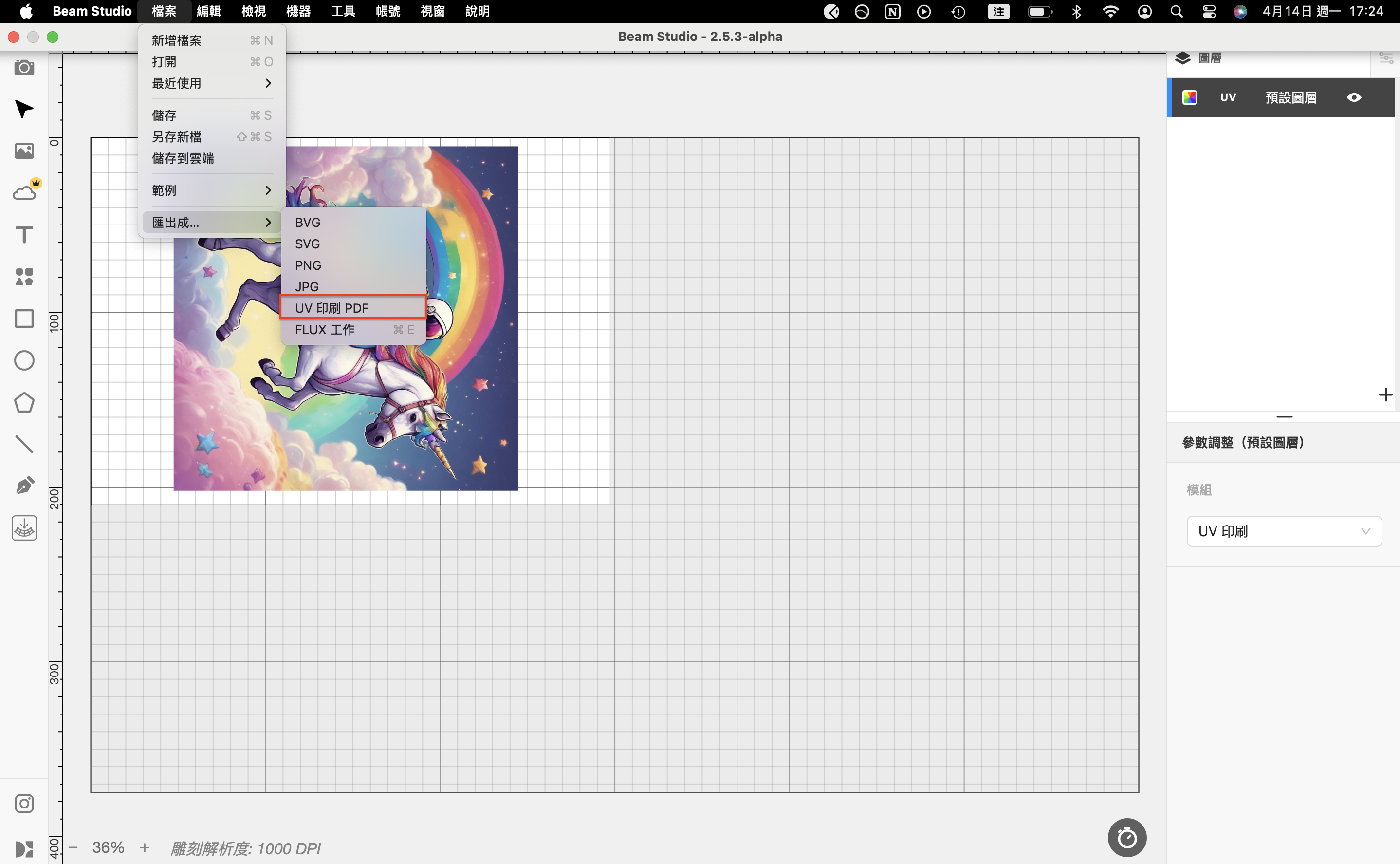Click the path preview timer button
Screen dimensions: 1400x864
[1126, 838]
